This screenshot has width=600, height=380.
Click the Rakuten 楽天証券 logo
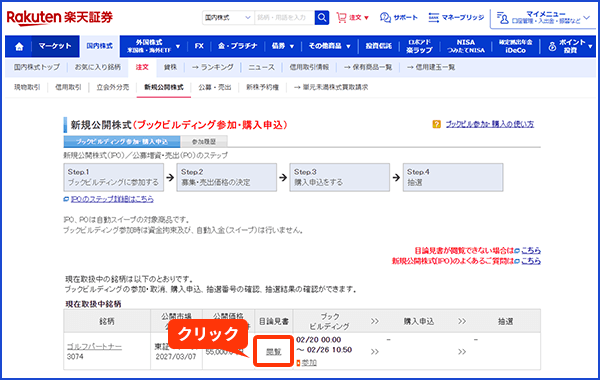point(60,18)
